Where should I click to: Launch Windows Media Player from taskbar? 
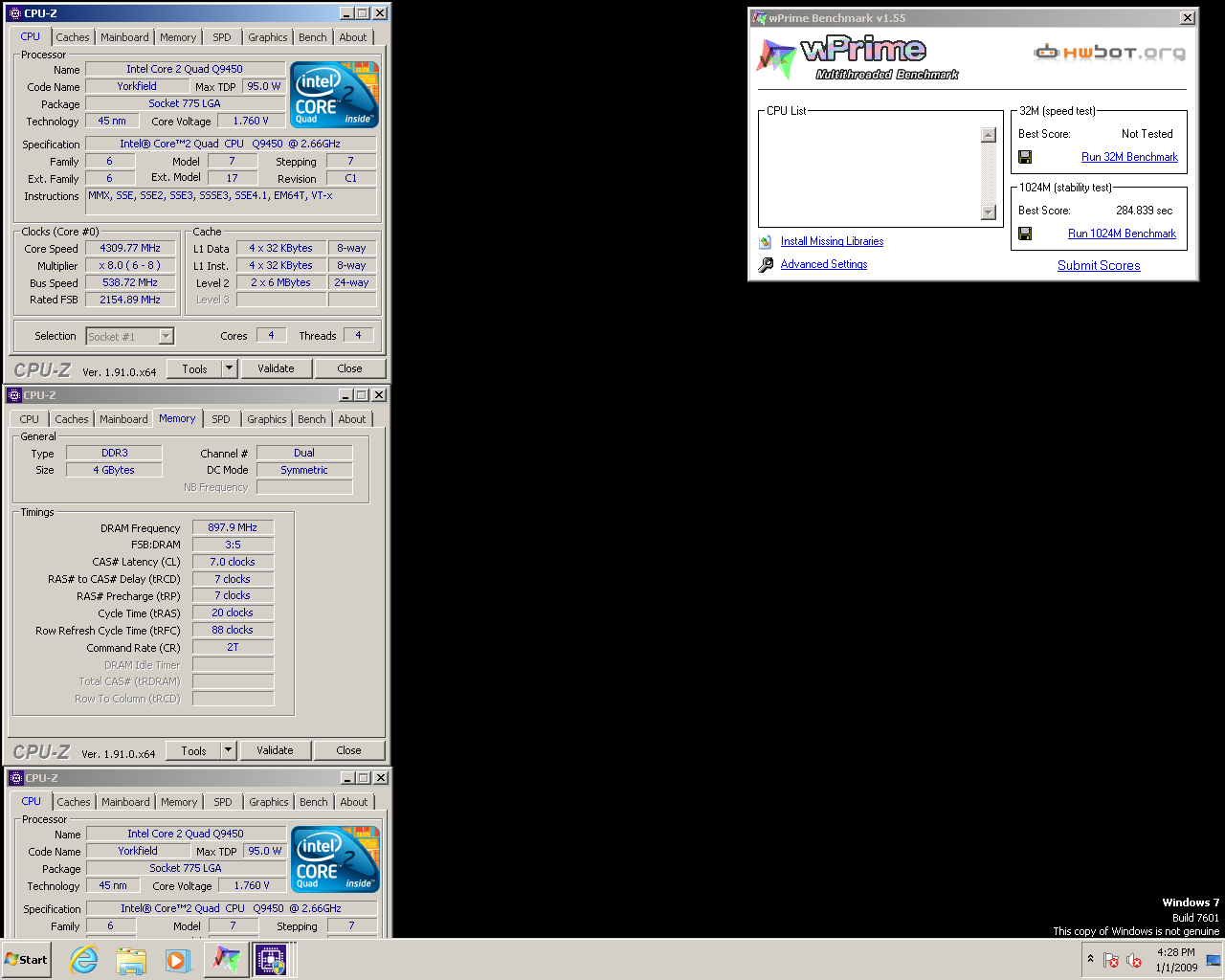point(177,960)
